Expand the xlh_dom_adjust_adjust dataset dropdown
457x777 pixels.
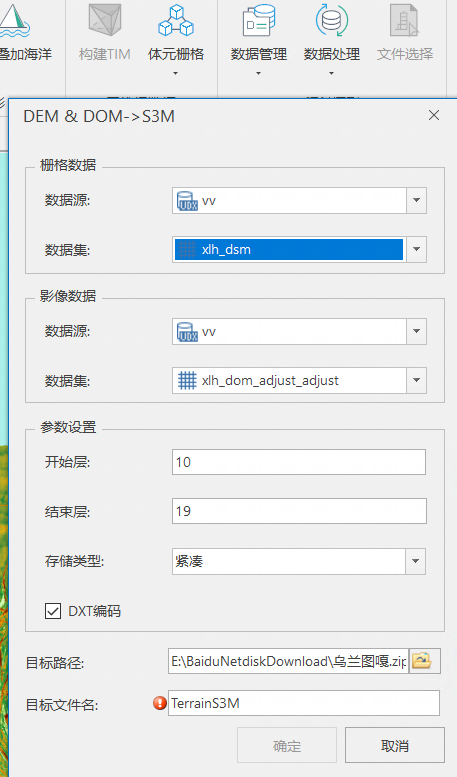point(416,381)
